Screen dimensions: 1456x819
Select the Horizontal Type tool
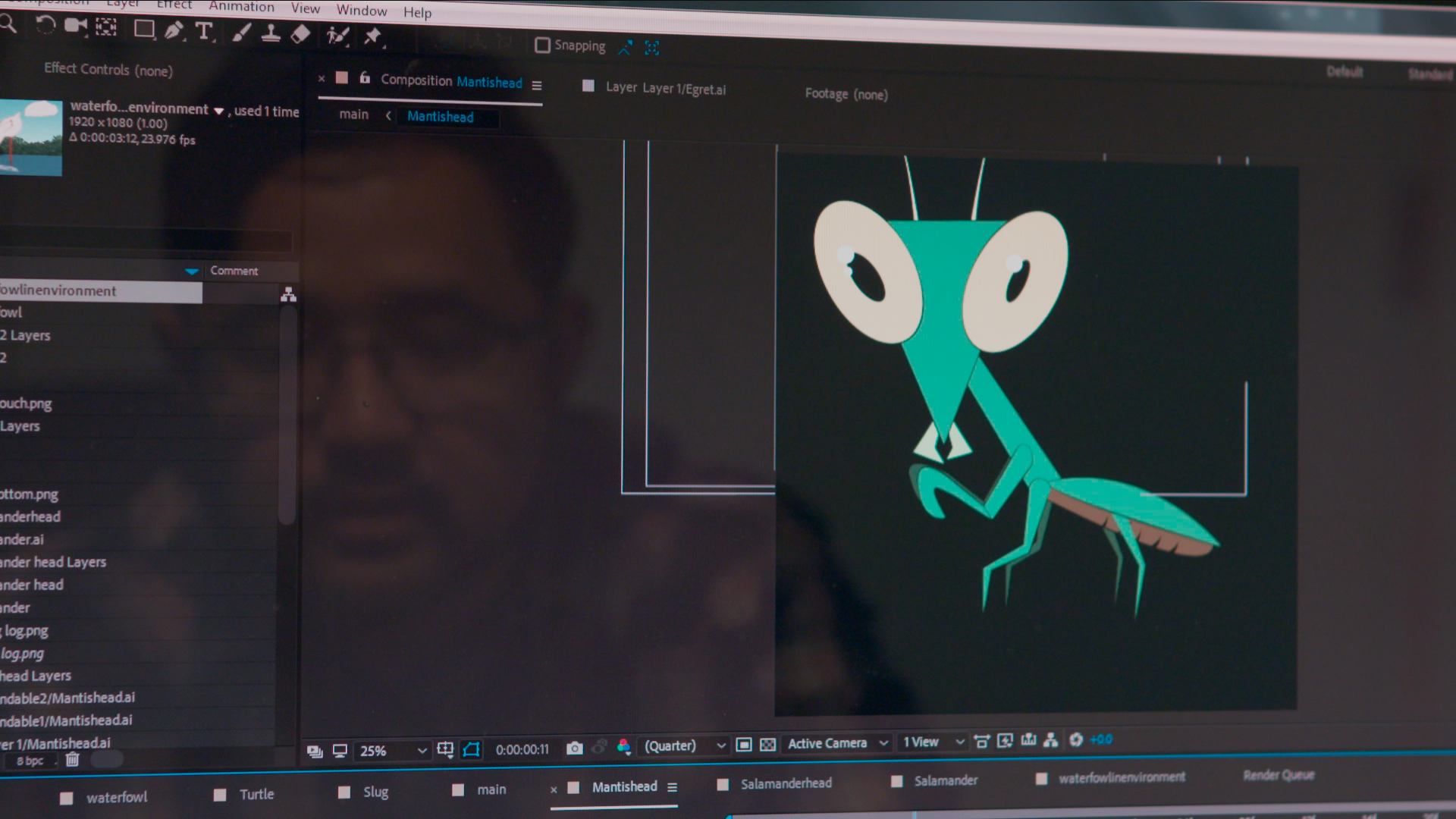[x=203, y=32]
